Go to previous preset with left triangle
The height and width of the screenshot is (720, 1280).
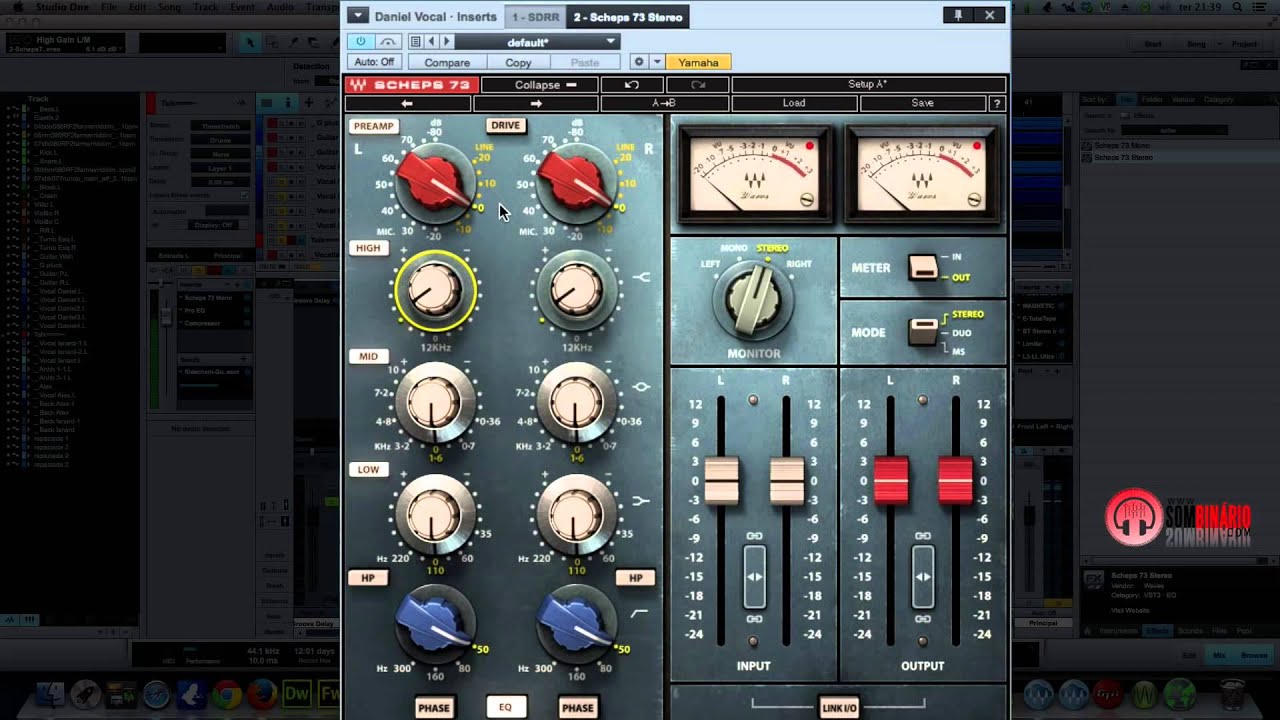[x=431, y=41]
